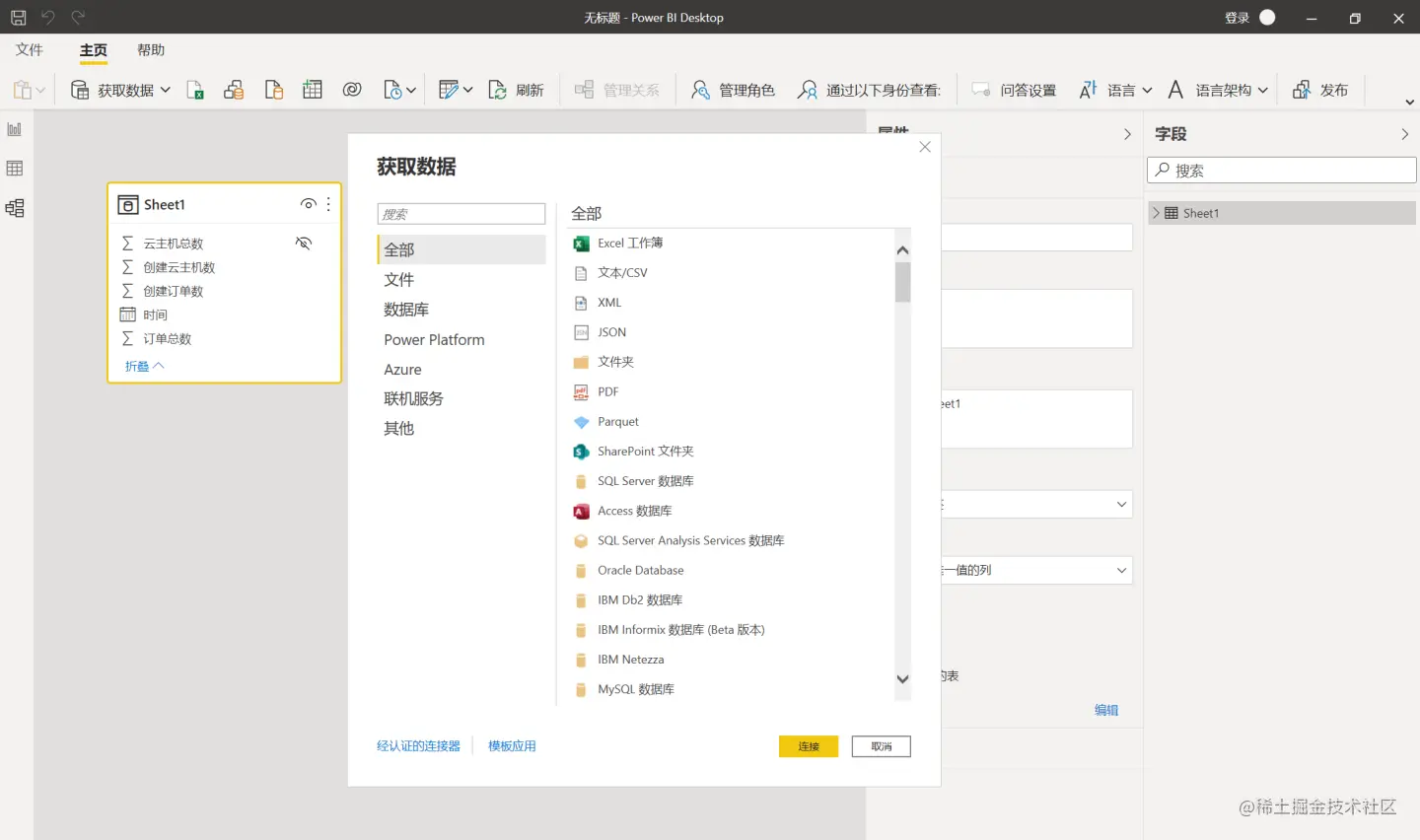Open the 文件 menu tab

(x=30, y=50)
